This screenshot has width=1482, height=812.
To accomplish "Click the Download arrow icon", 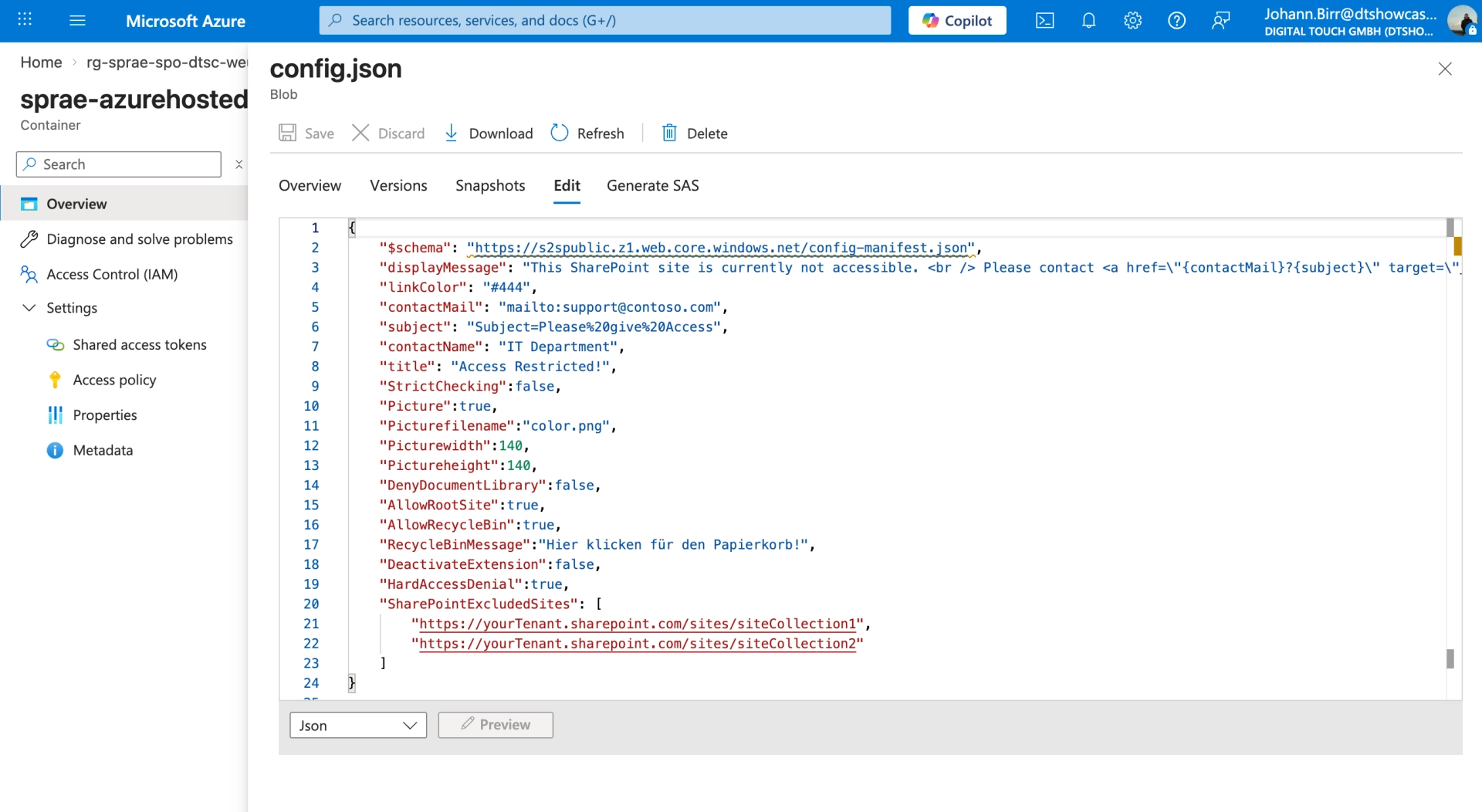I will click(x=452, y=133).
